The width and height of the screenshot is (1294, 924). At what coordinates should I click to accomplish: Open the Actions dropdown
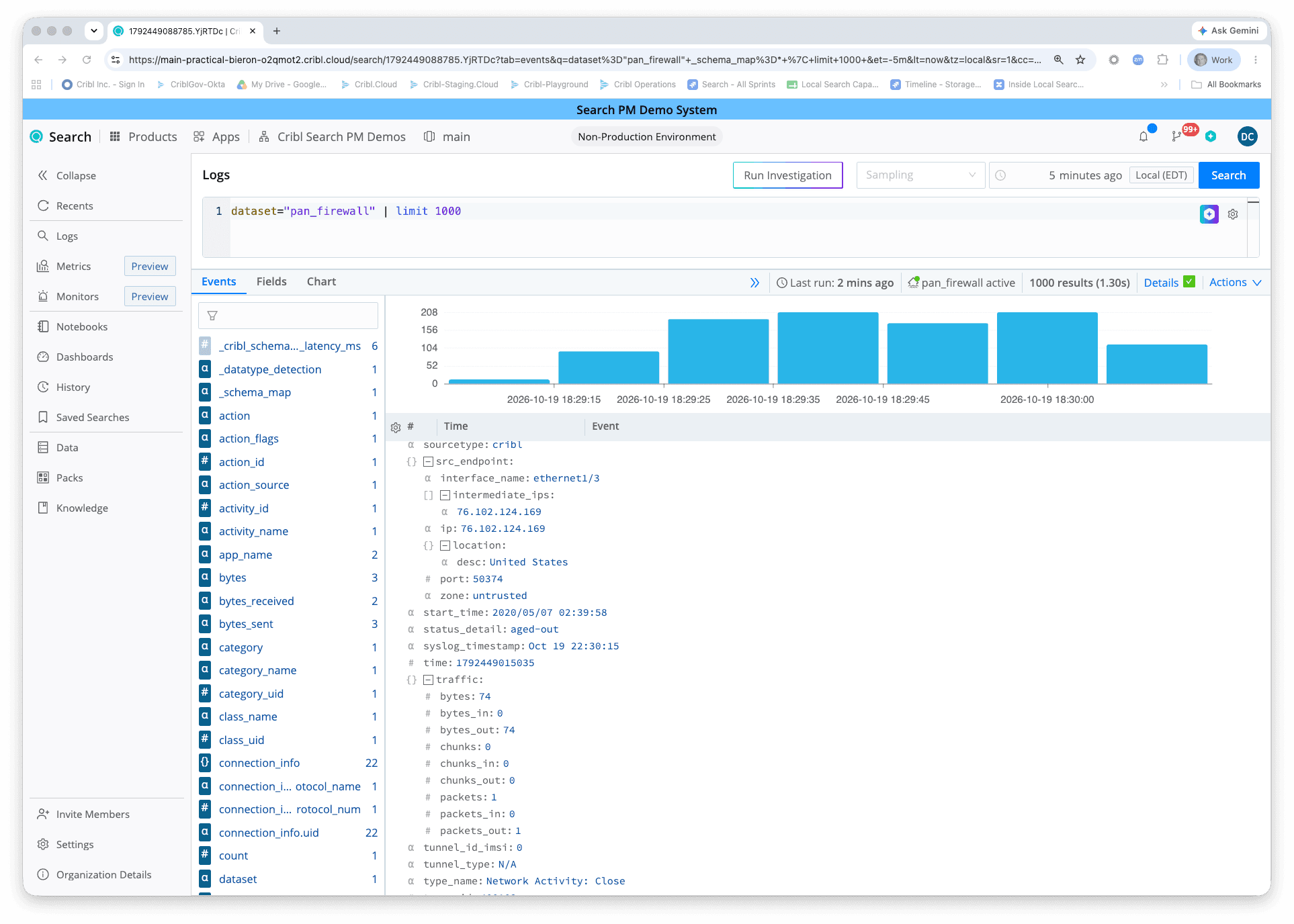[x=1235, y=283]
